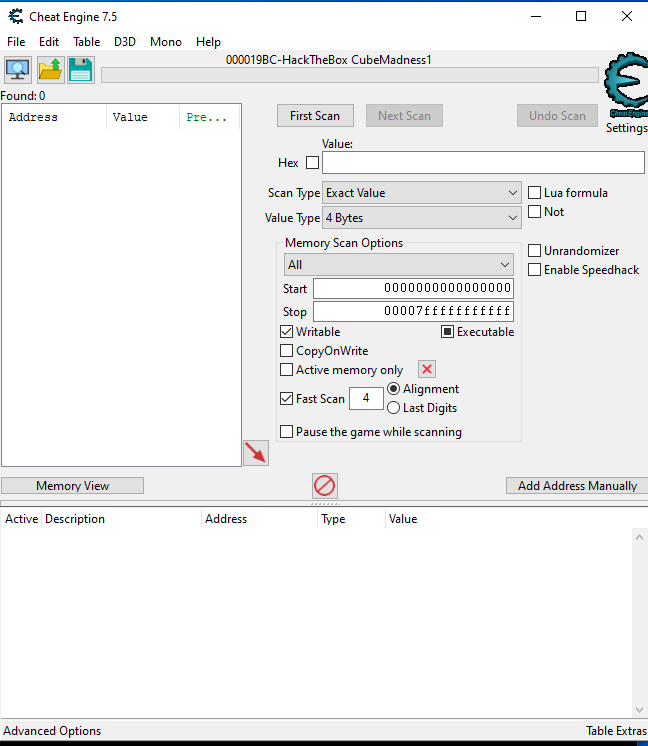Maximize the Cheat Engine window
This screenshot has width=648, height=746.
581,16
